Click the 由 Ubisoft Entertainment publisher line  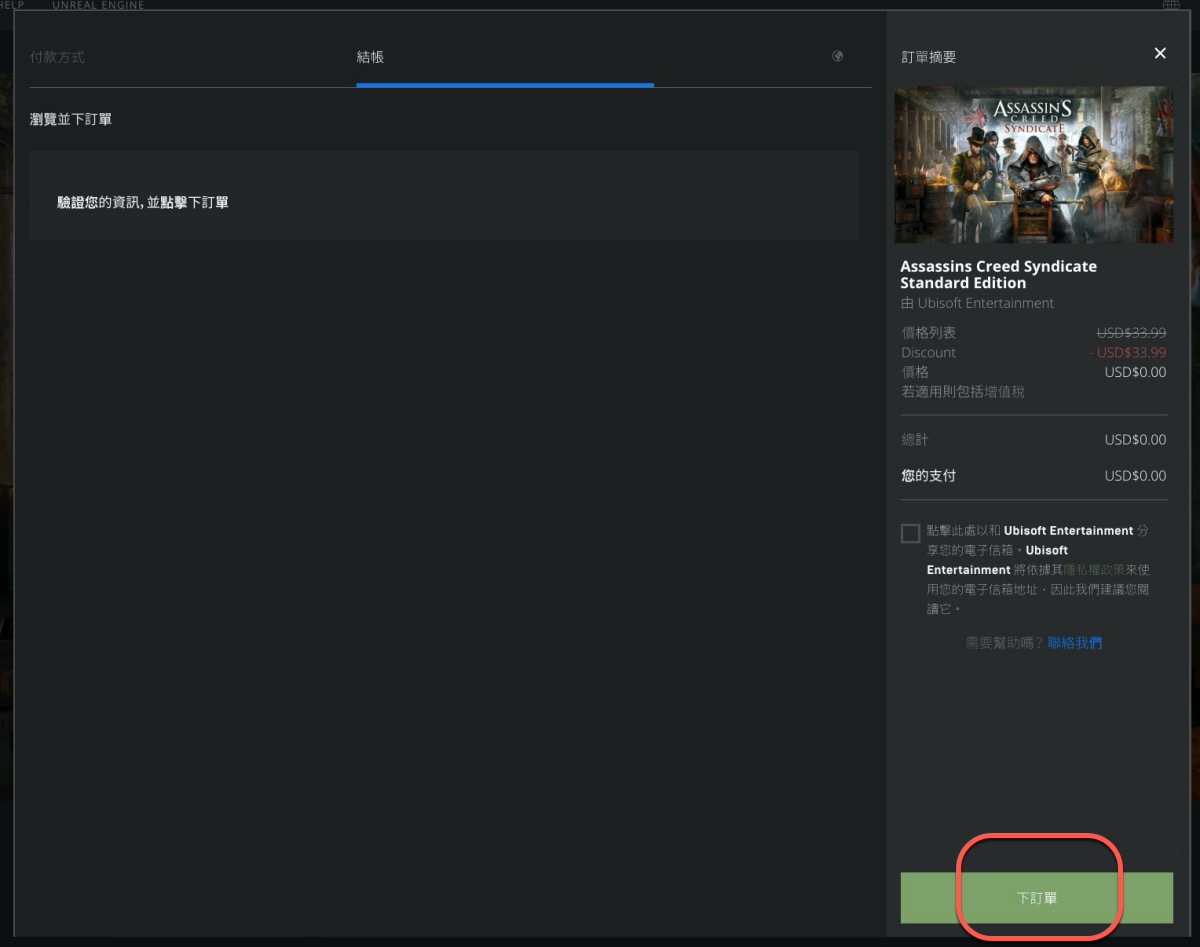point(977,303)
